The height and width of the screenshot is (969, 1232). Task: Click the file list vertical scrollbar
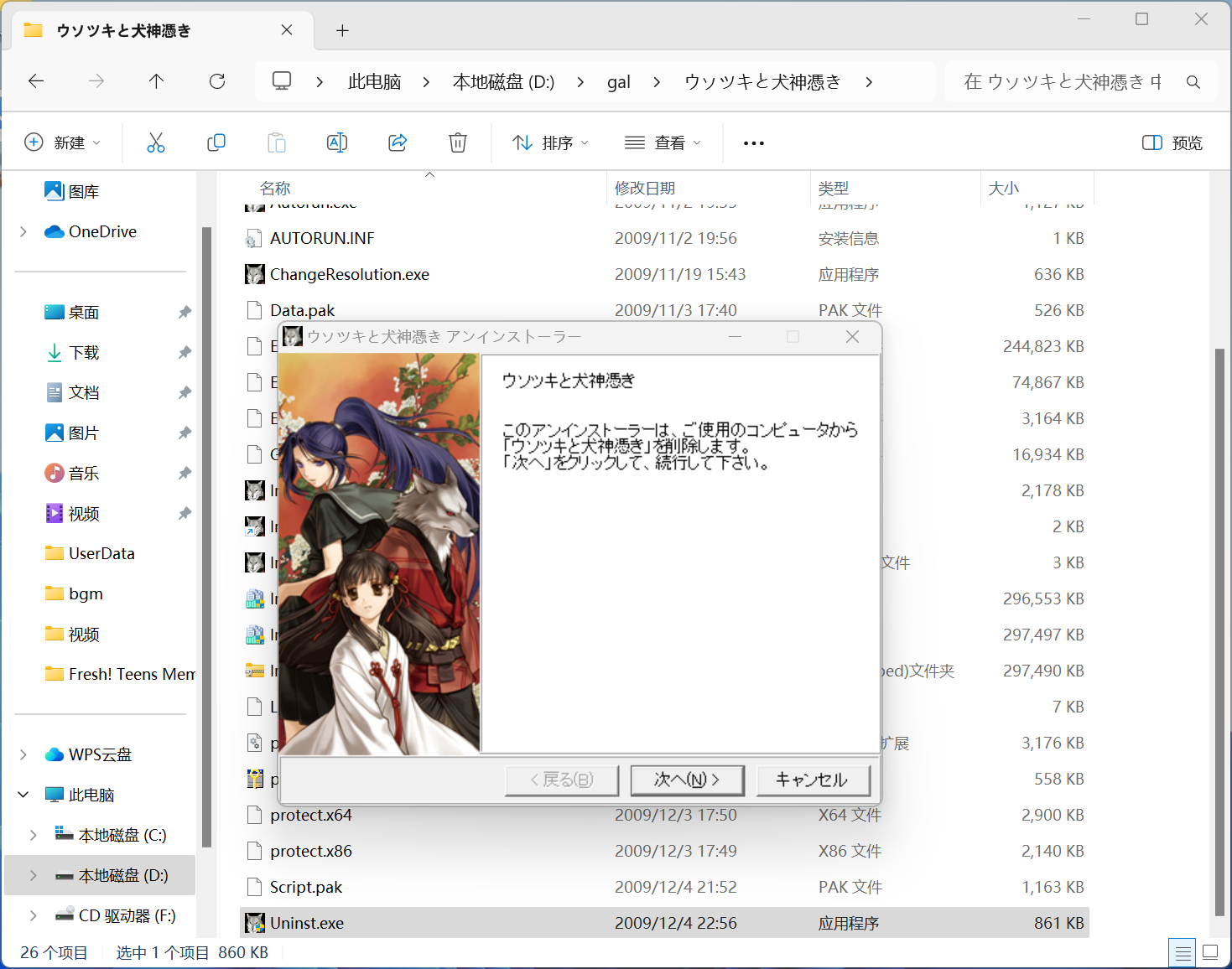click(x=1219, y=633)
